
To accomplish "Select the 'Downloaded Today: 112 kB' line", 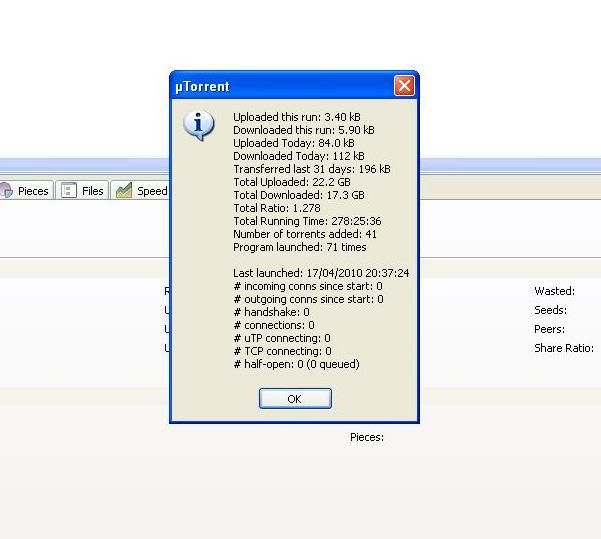I will click(299, 156).
